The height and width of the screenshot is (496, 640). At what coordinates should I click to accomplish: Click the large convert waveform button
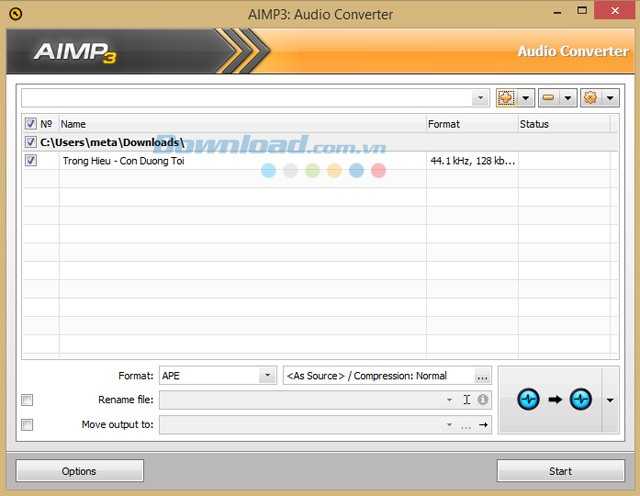click(554, 399)
